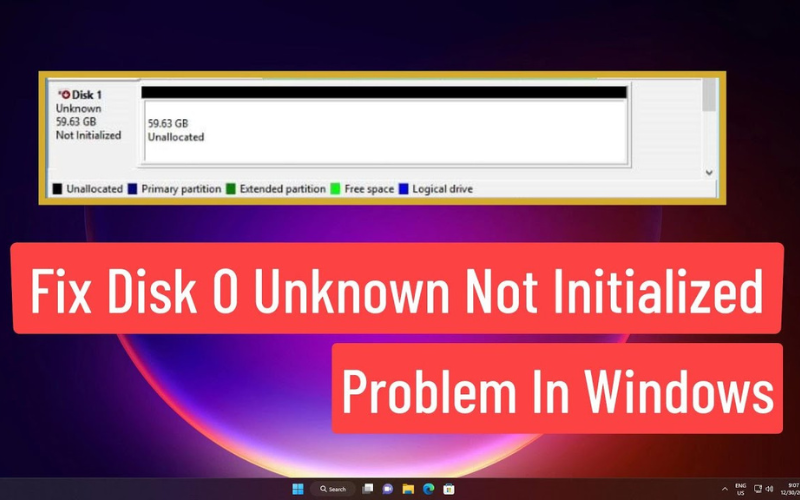800x500 pixels.
Task: Click the red Disk 1 error icon
Action: [66, 94]
